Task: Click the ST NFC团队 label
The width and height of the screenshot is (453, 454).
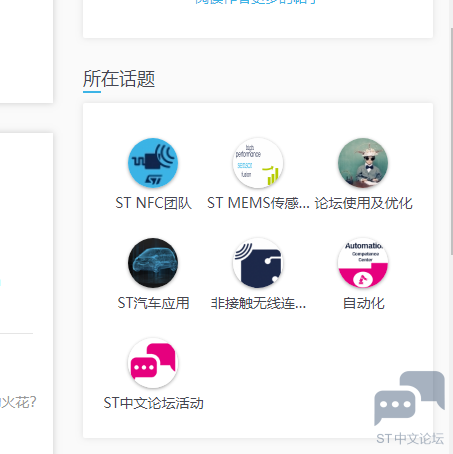Action: [153, 203]
